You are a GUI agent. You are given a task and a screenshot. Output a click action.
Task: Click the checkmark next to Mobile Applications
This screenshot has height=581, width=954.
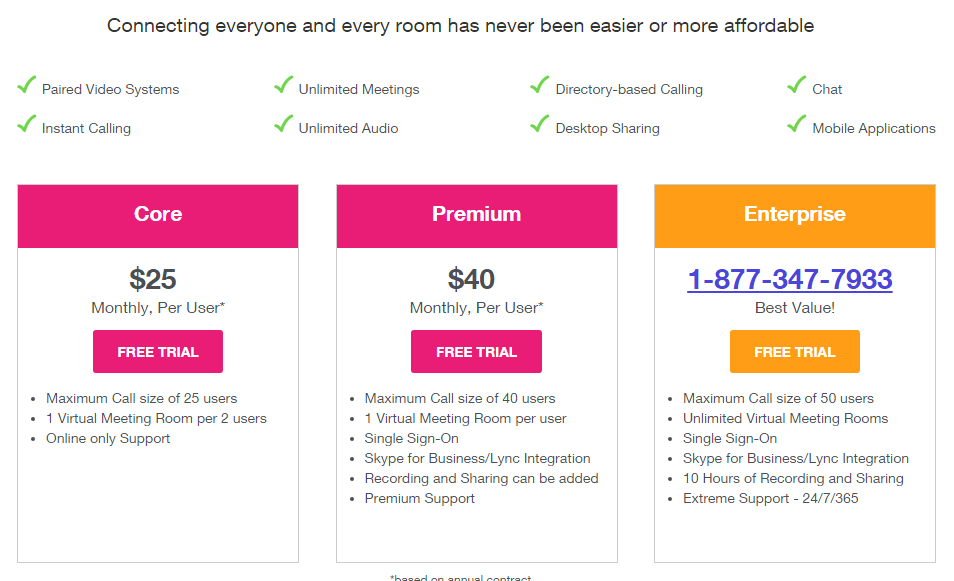pyautogui.click(x=797, y=125)
